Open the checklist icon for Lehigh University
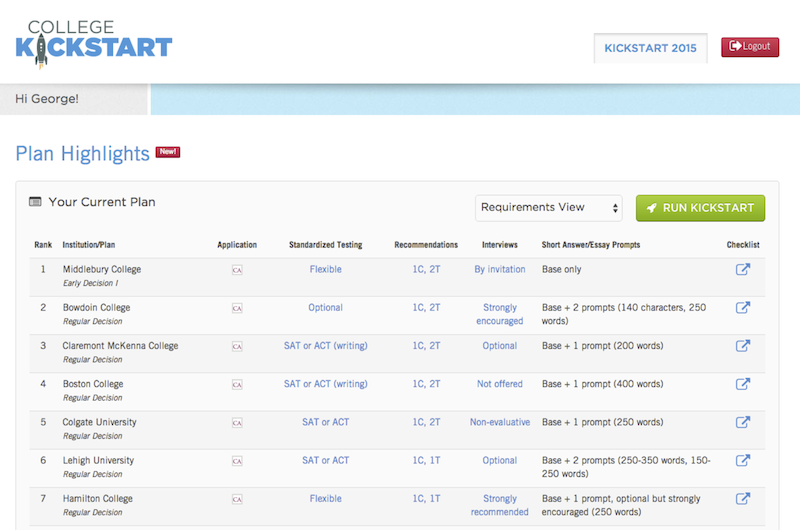 [x=743, y=460]
